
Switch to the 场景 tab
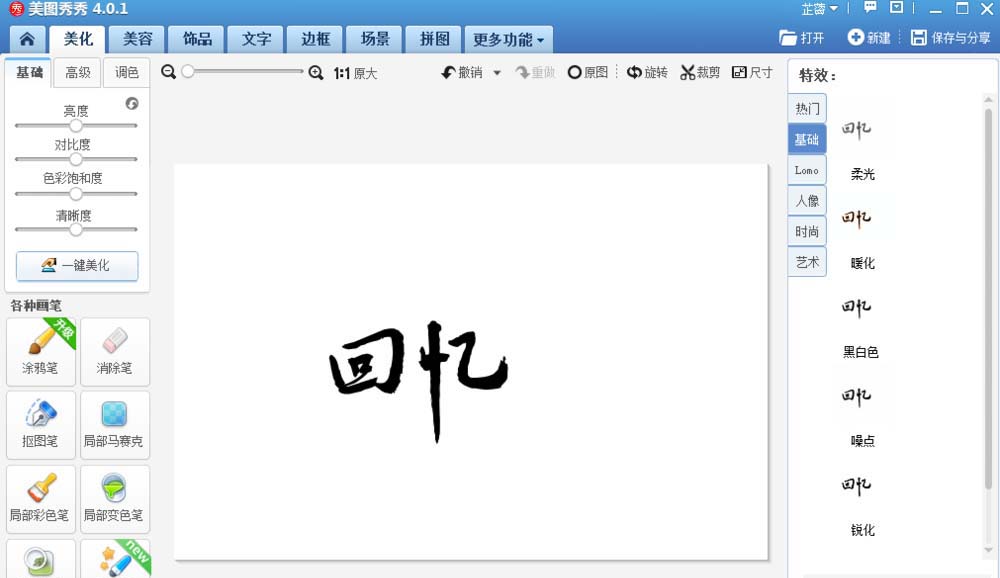(374, 40)
